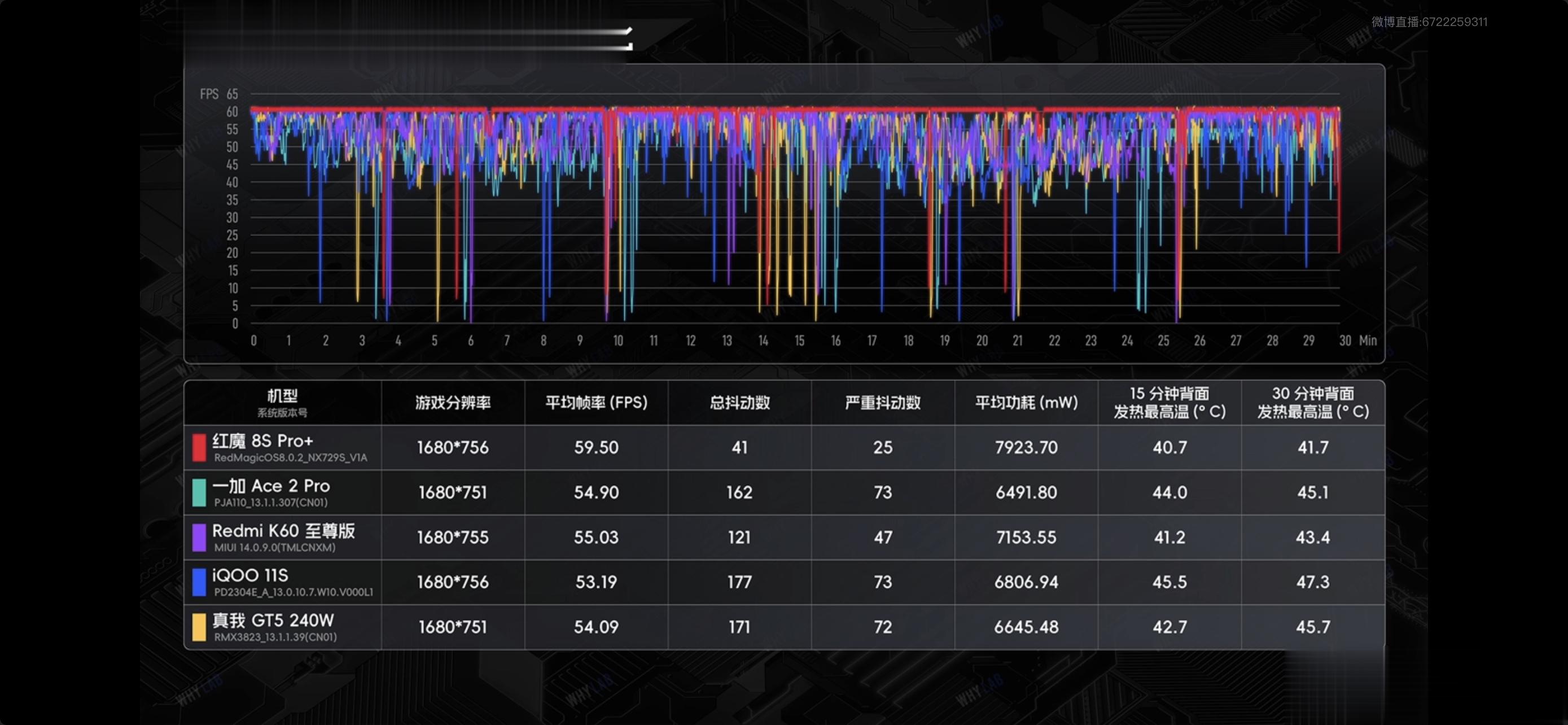Viewport: 1568px width, 725px height.
Task: Click the iQOO 11S model name
Action: point(250,575)
